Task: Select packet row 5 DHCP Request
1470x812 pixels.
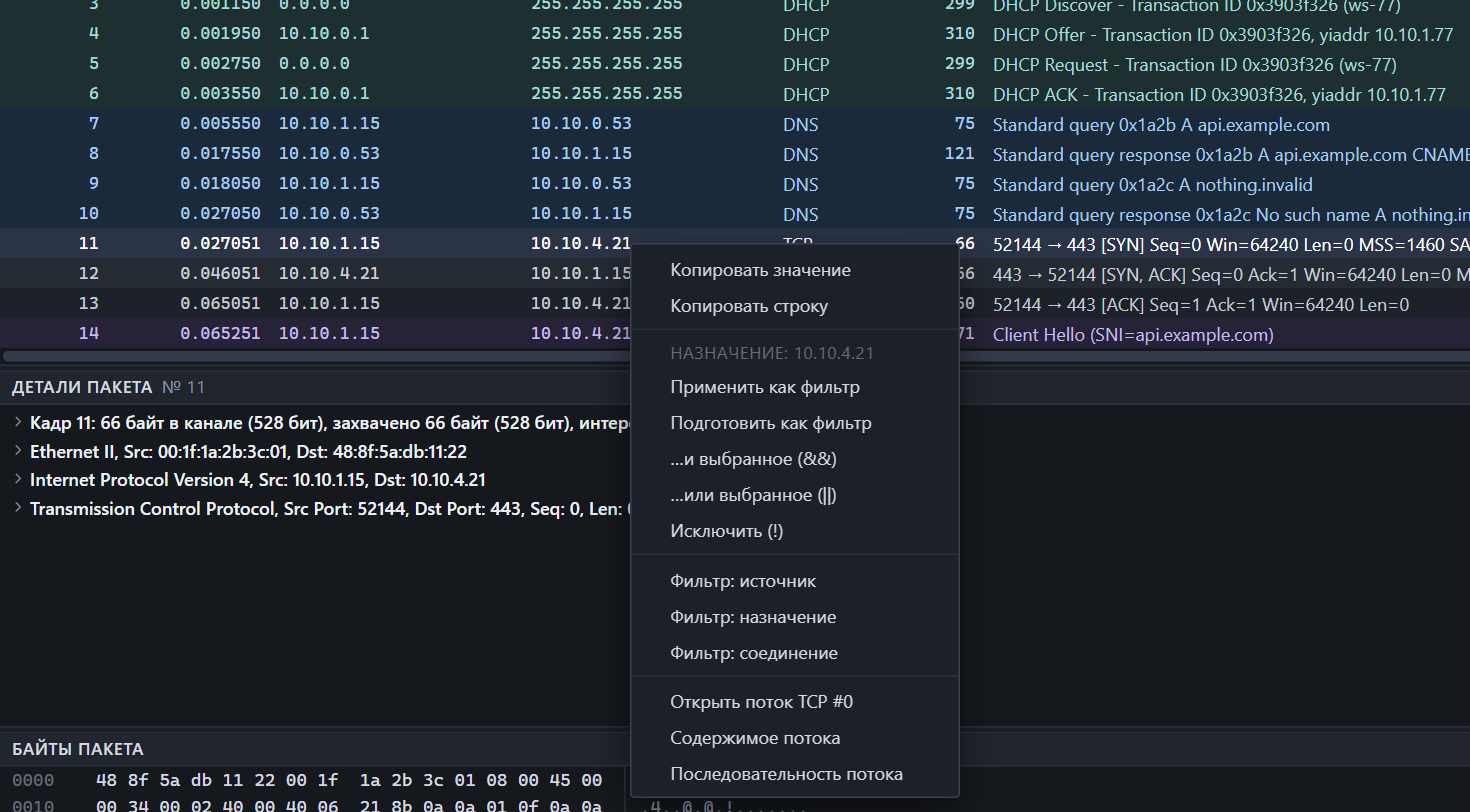Action: 735,64
